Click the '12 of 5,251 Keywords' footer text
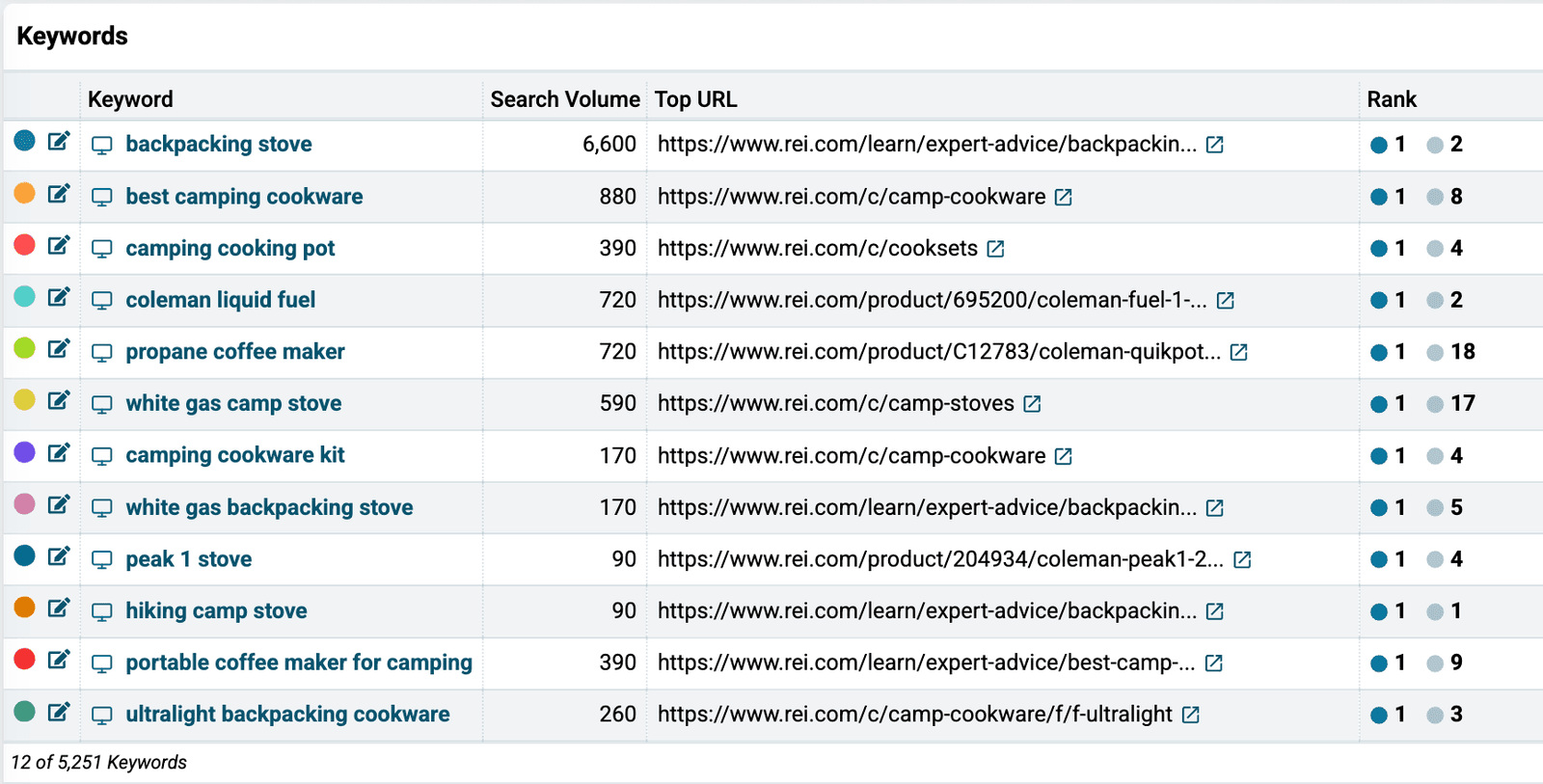1543x784 pixels. pos(99,763)
